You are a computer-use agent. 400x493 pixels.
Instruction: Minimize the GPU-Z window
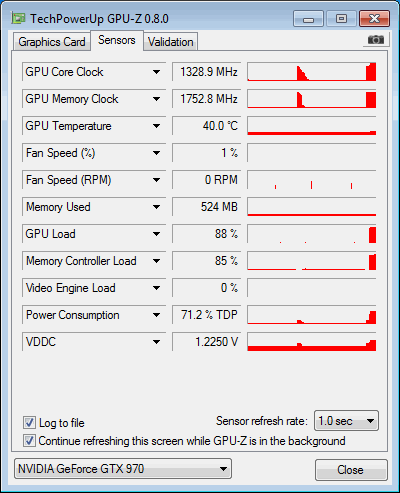click(308, 19)
